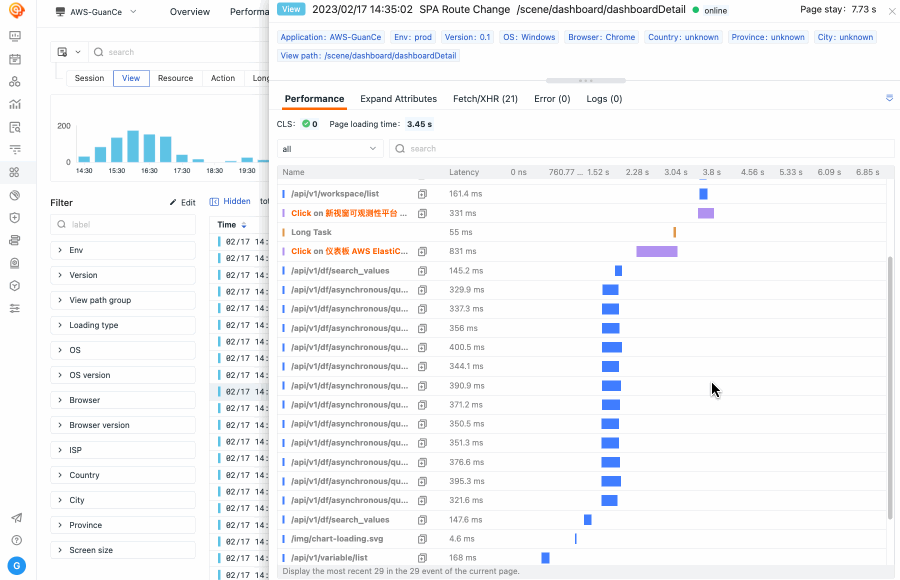The image size is (900, 580).
Task: Click the View path tag
Action: point(368,56)
